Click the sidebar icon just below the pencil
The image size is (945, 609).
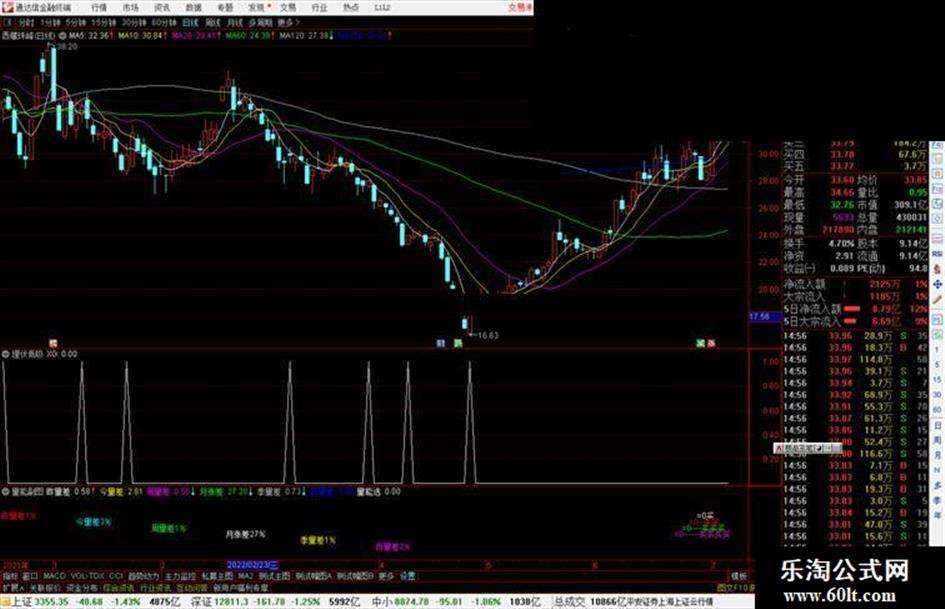[937, 320]
